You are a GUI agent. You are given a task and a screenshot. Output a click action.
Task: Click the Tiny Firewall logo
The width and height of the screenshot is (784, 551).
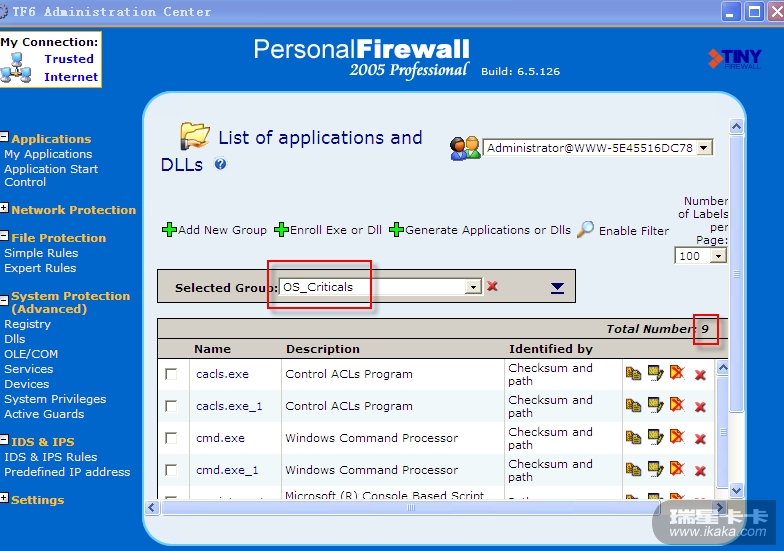[x=734, y=58]
